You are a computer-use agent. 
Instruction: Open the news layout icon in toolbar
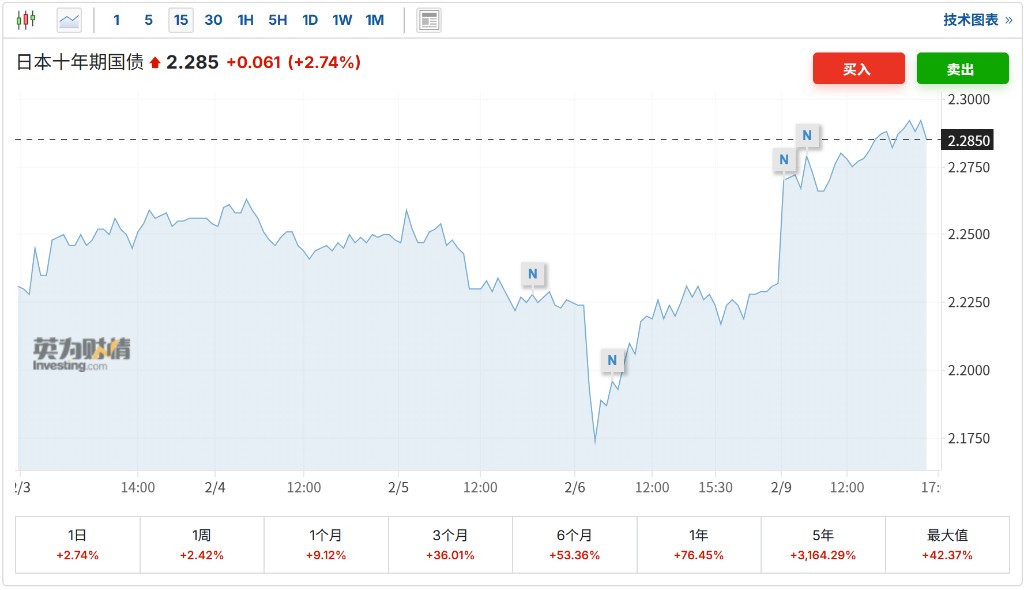click(x=429, y=20)
